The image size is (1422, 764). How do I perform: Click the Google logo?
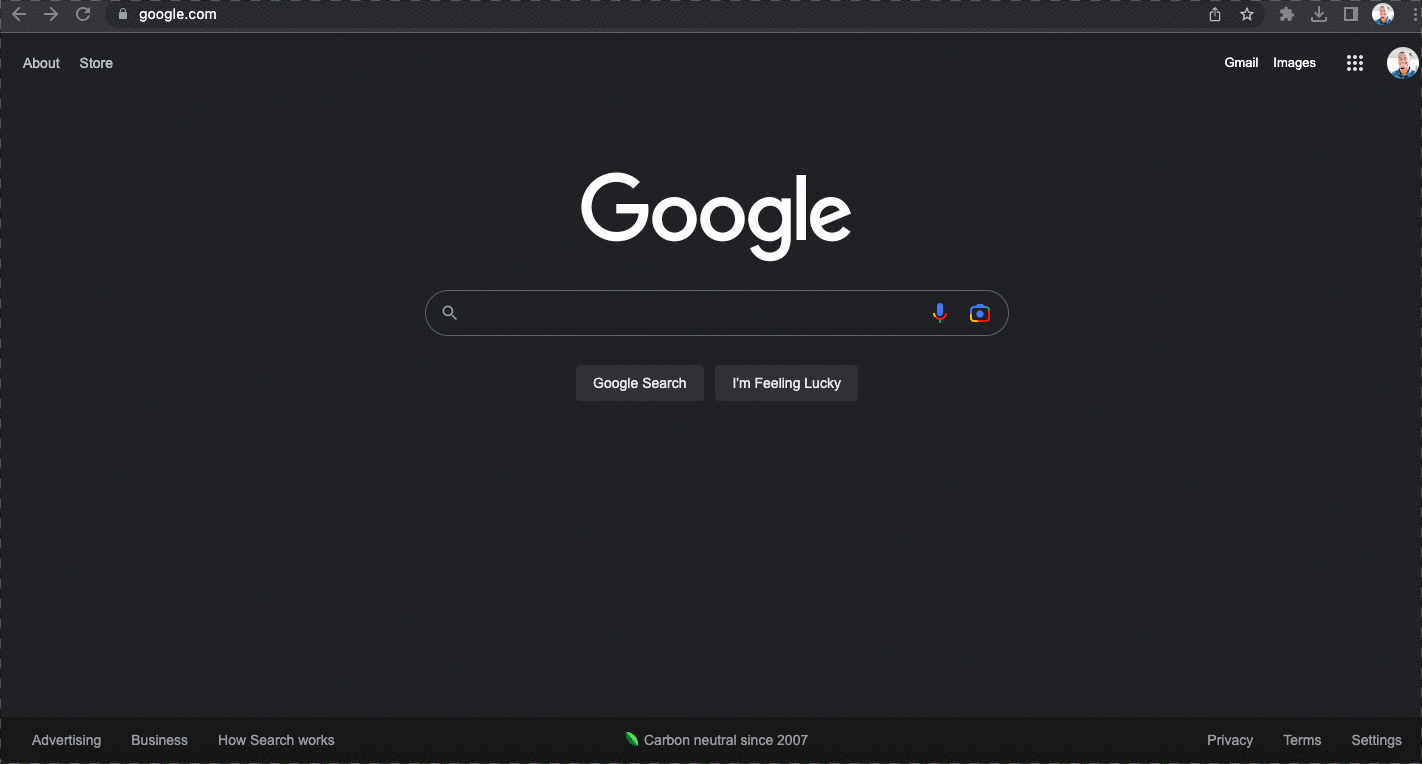click(x=716, y=216)
